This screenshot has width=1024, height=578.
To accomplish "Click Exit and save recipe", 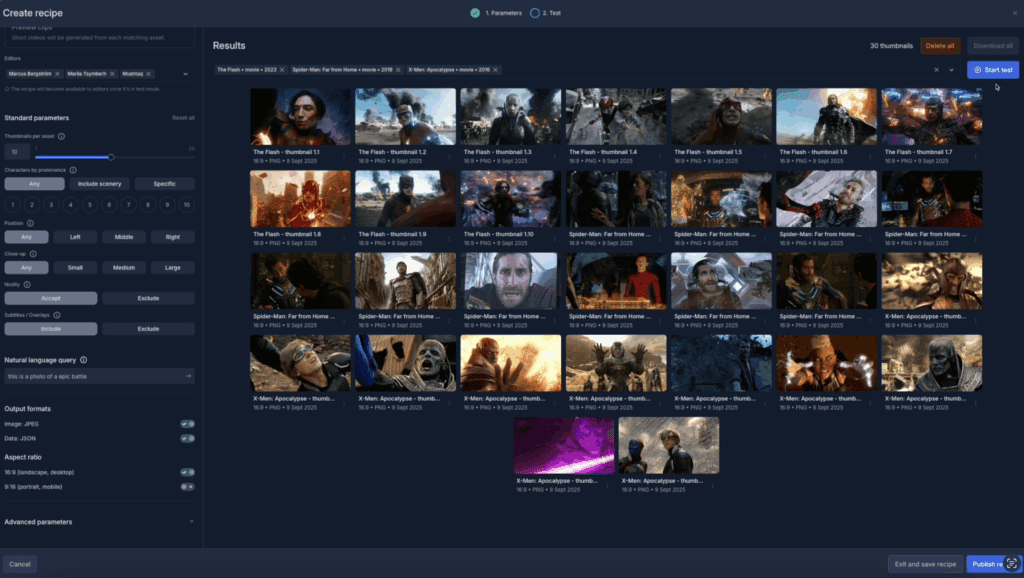I will click(x=925, y=564).
